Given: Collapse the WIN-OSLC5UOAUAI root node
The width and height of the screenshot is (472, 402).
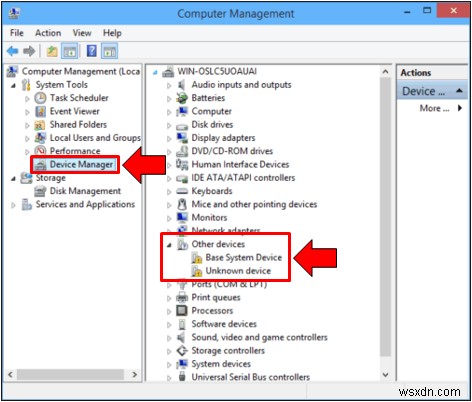Looking at the screenshot, I should click(155, 72).
